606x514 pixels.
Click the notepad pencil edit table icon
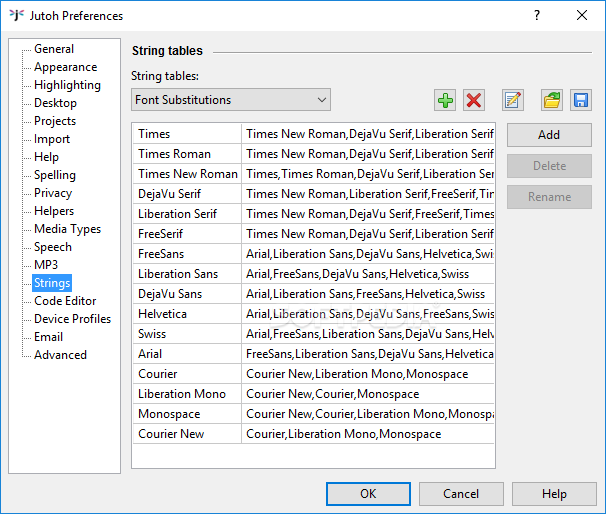point(513,100)
